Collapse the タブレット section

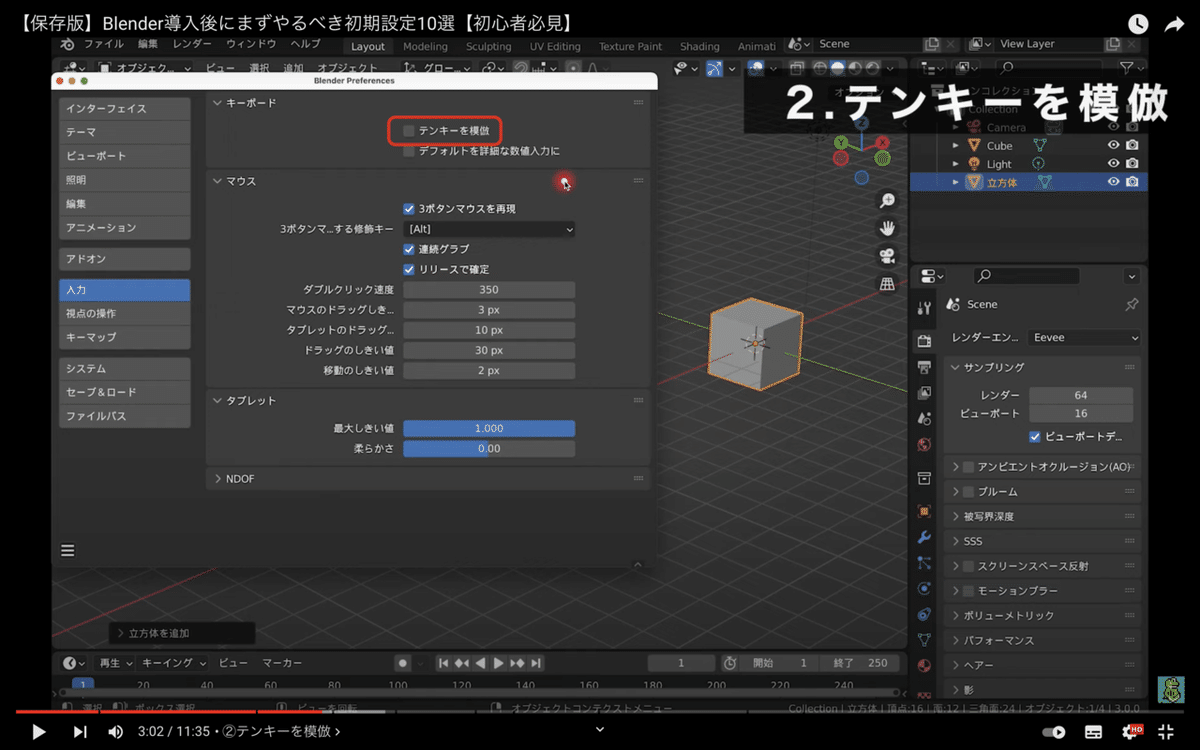click(x=219, y=400)
